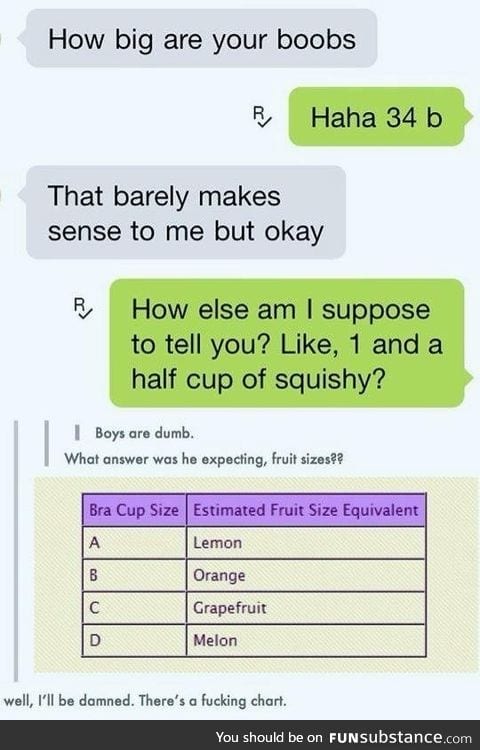The height and width of the screenshot is (750, 480).
Task: Click the "You should be on" banner text
Action: pos(270,738)
